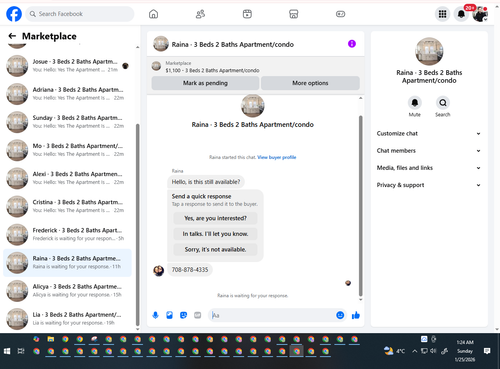Click the 708-878-4335 message bubble
The image size is (500, 369).
pos(190,270)
